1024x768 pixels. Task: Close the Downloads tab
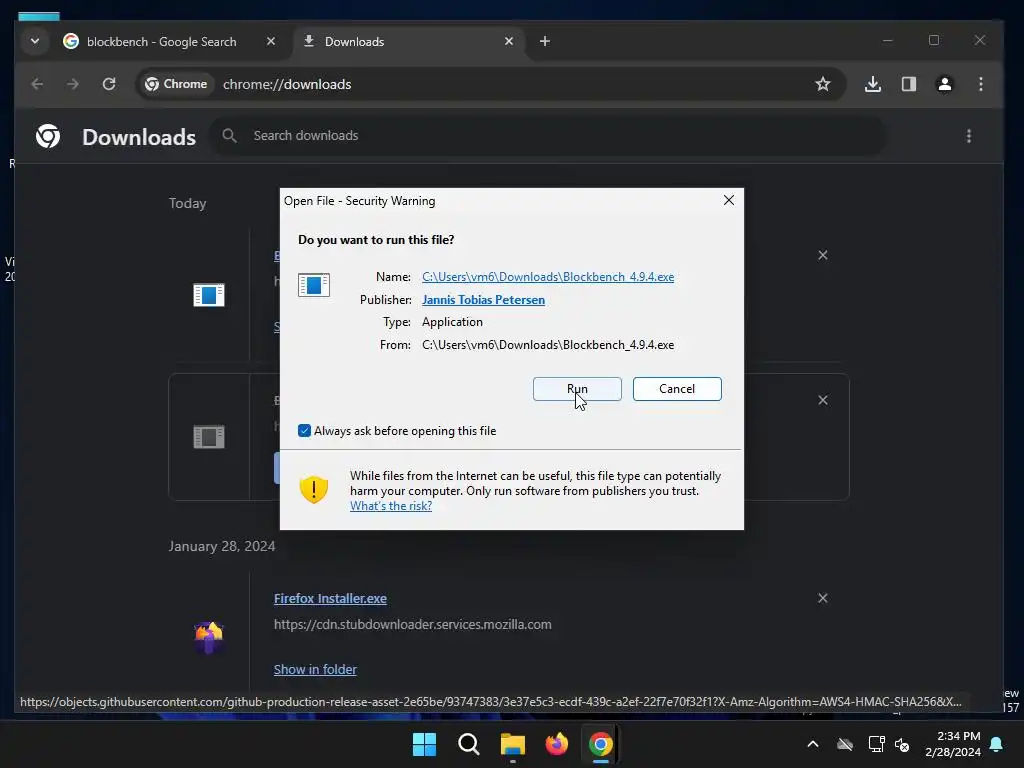click(509, 41)
